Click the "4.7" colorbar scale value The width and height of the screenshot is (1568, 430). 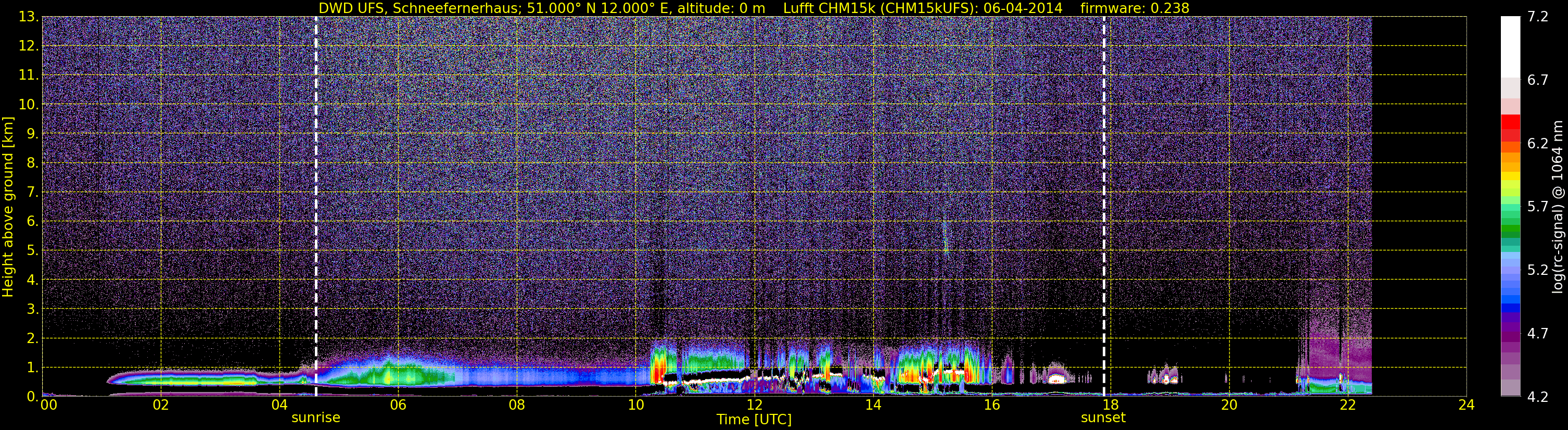coord(1538,334)
